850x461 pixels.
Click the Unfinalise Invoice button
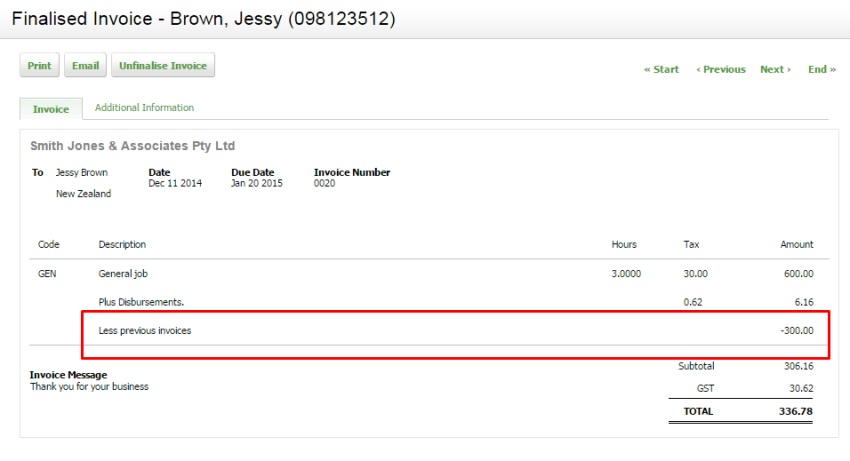pyautogui.click(x=163, y=65)
